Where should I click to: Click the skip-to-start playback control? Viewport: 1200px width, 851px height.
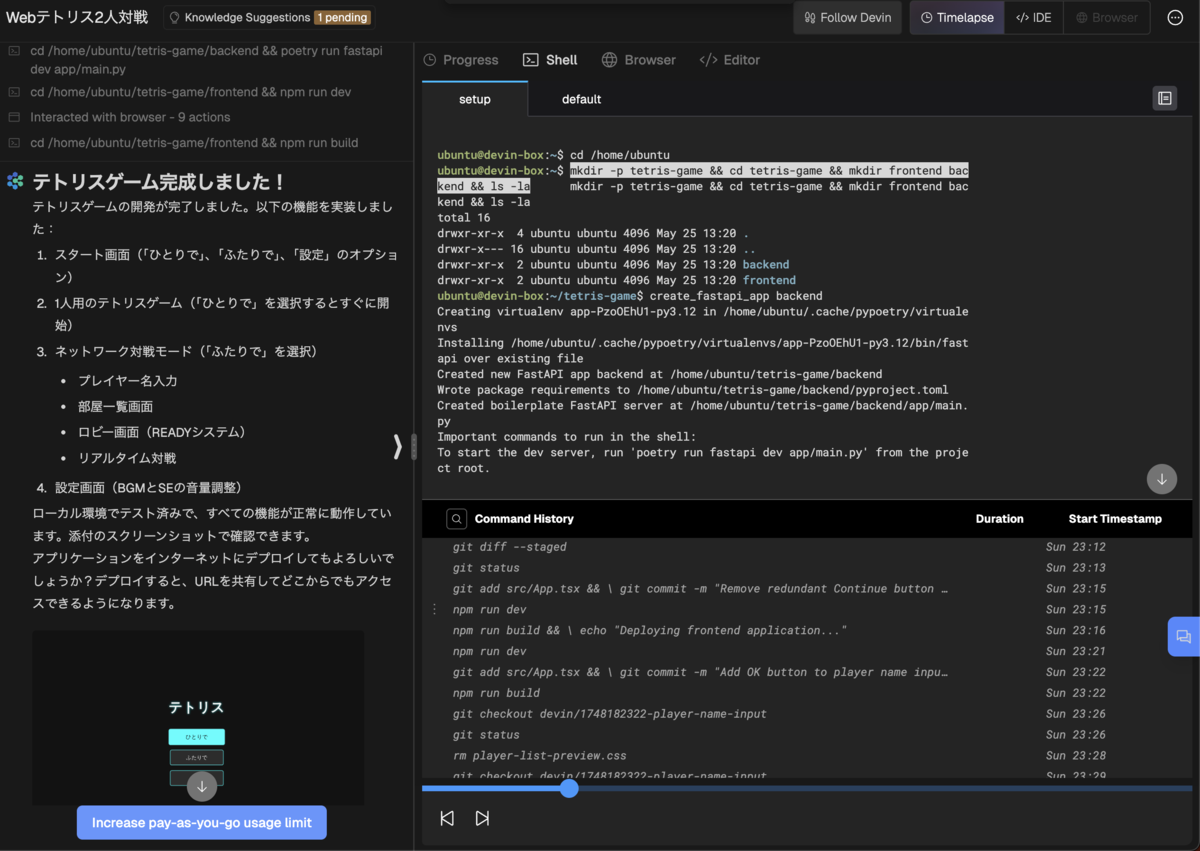coord(447,817)
